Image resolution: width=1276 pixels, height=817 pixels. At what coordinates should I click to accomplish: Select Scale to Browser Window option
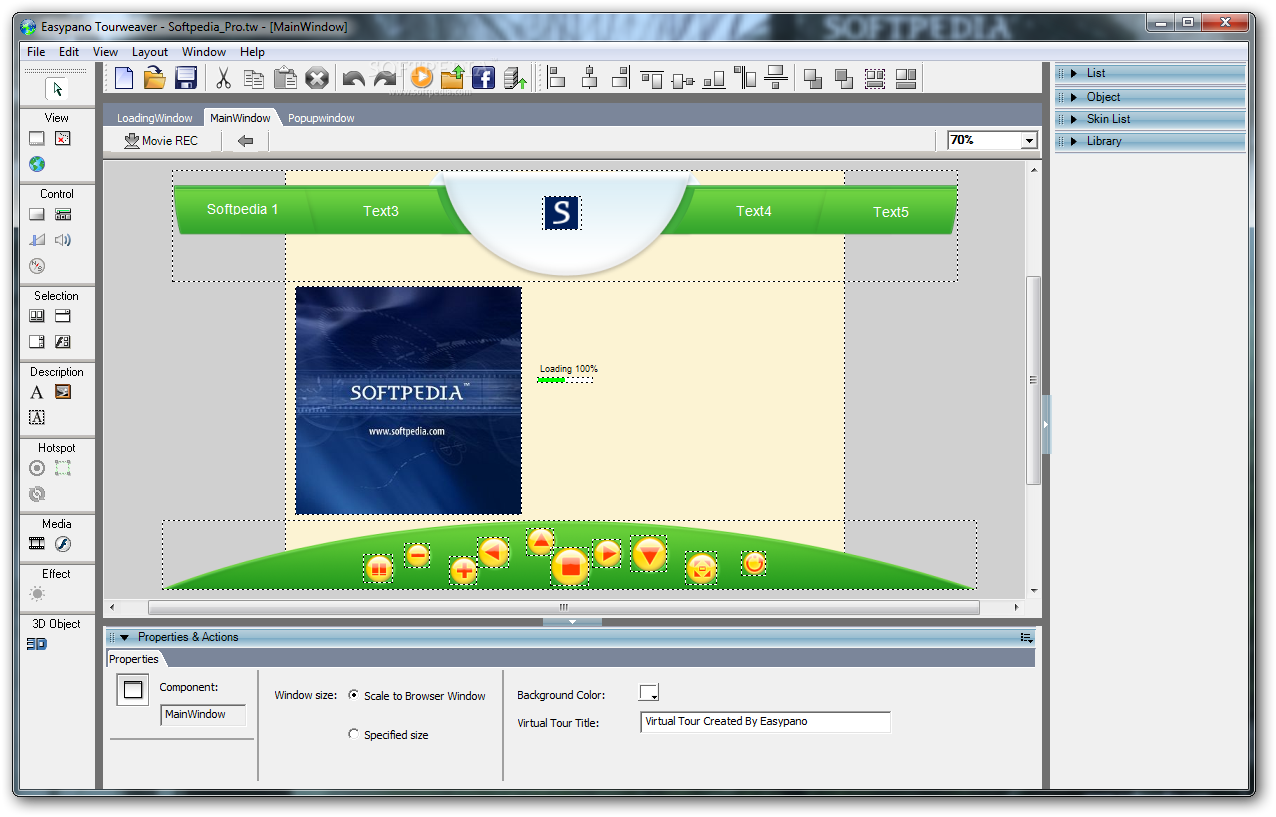click(354, 695)
